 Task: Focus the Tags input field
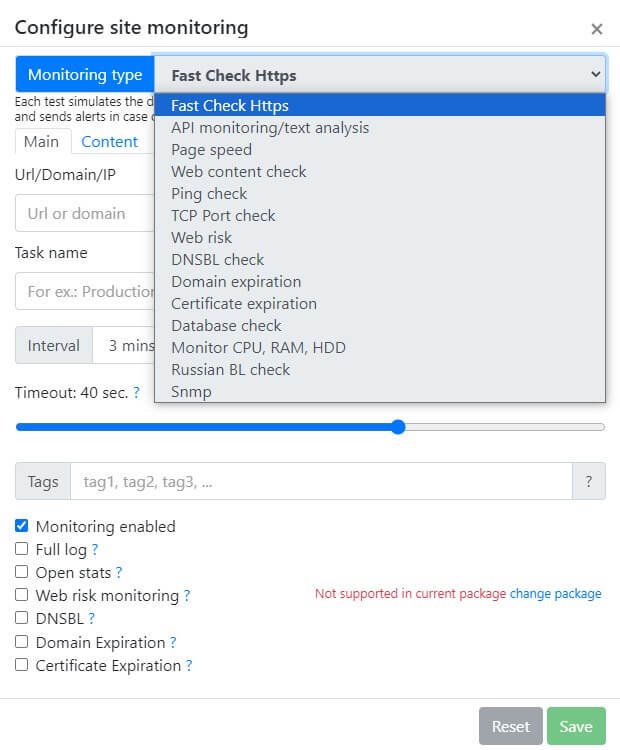pos(321,481)
